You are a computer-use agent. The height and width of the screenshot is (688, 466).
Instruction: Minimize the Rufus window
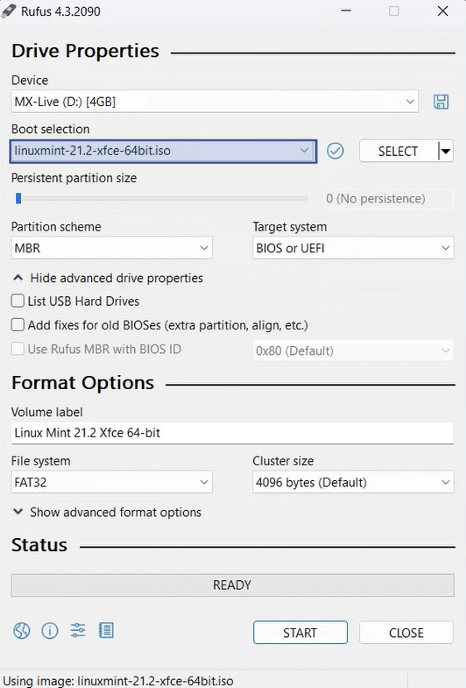pyautogui.click(x=346, y=11)
